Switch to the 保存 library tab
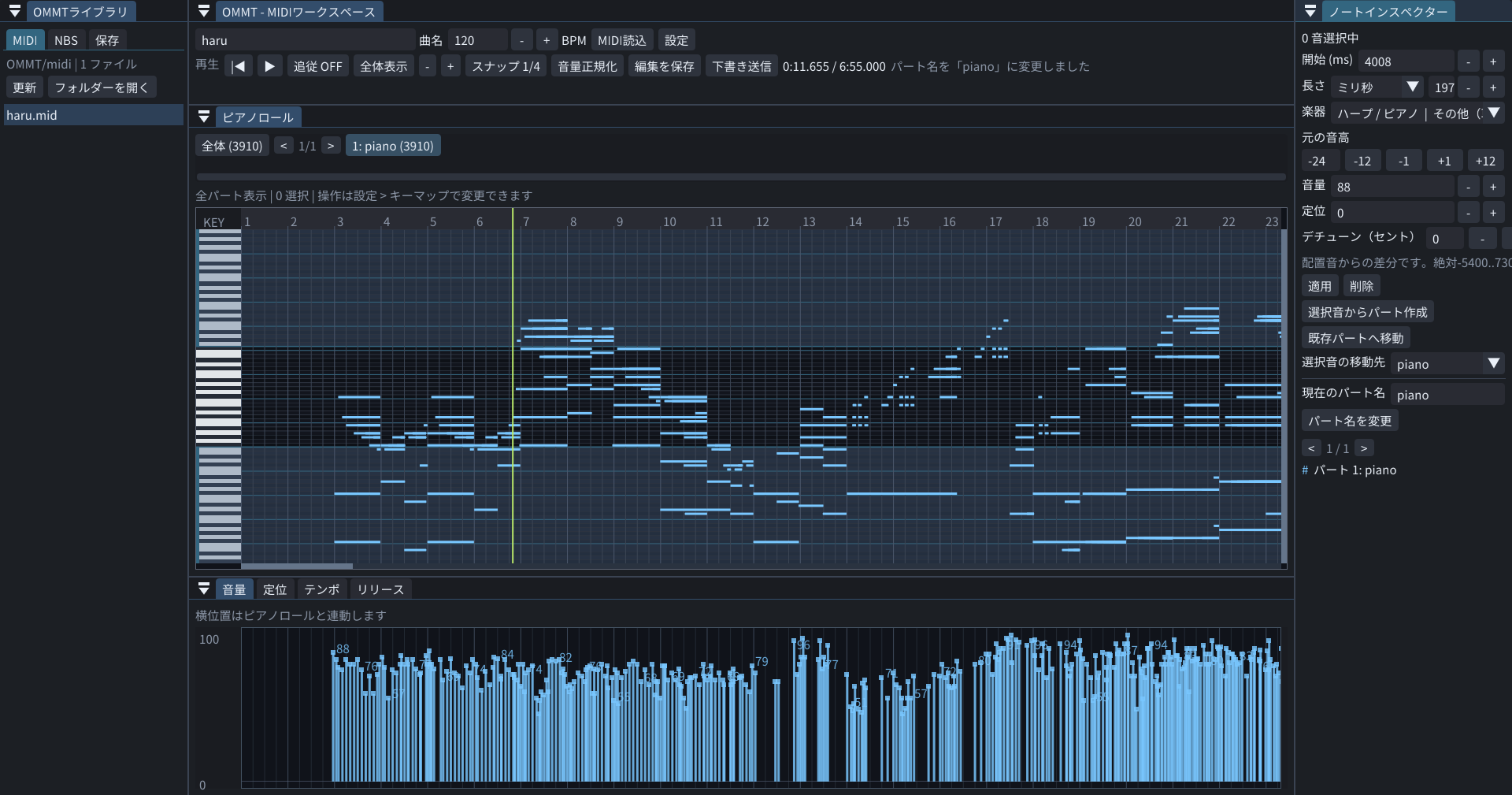1512x795 pixels. point(107,40)
